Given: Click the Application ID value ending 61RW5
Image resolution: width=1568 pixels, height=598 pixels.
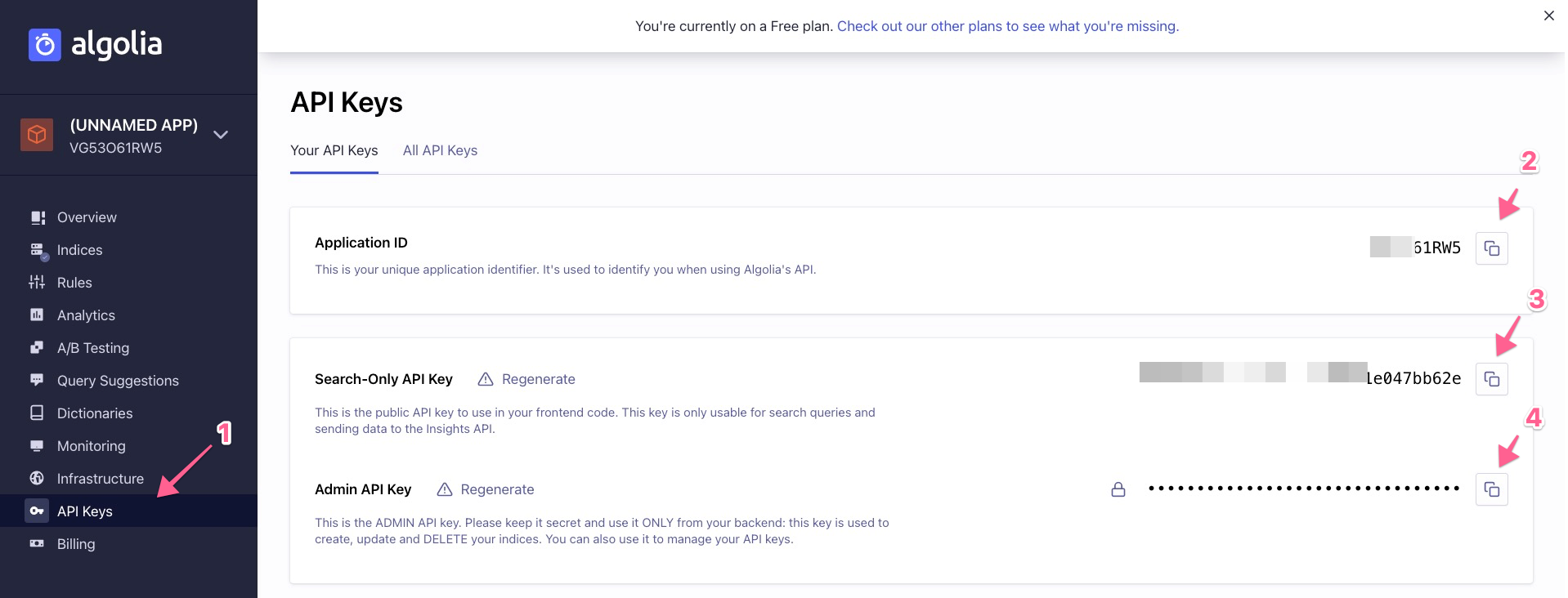Looking at the screenshot, I should tap(1415, 248).
